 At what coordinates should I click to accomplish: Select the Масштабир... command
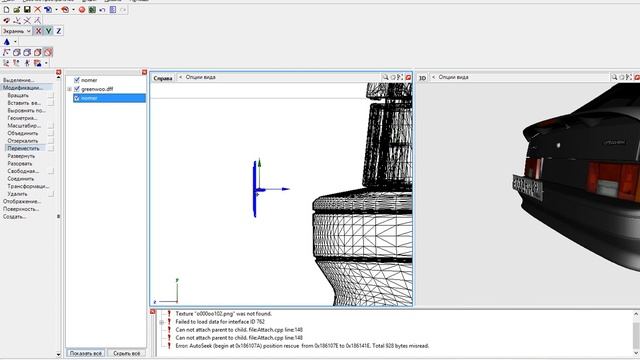click(x=24, y=126)
